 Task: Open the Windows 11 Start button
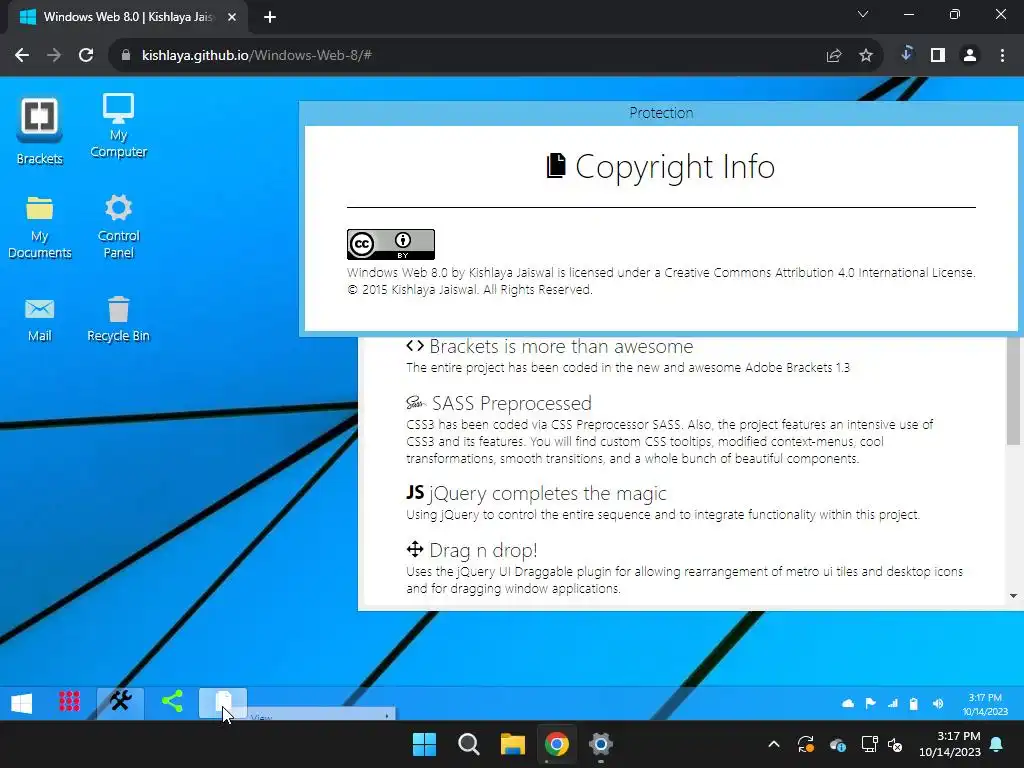click(424, 744)
